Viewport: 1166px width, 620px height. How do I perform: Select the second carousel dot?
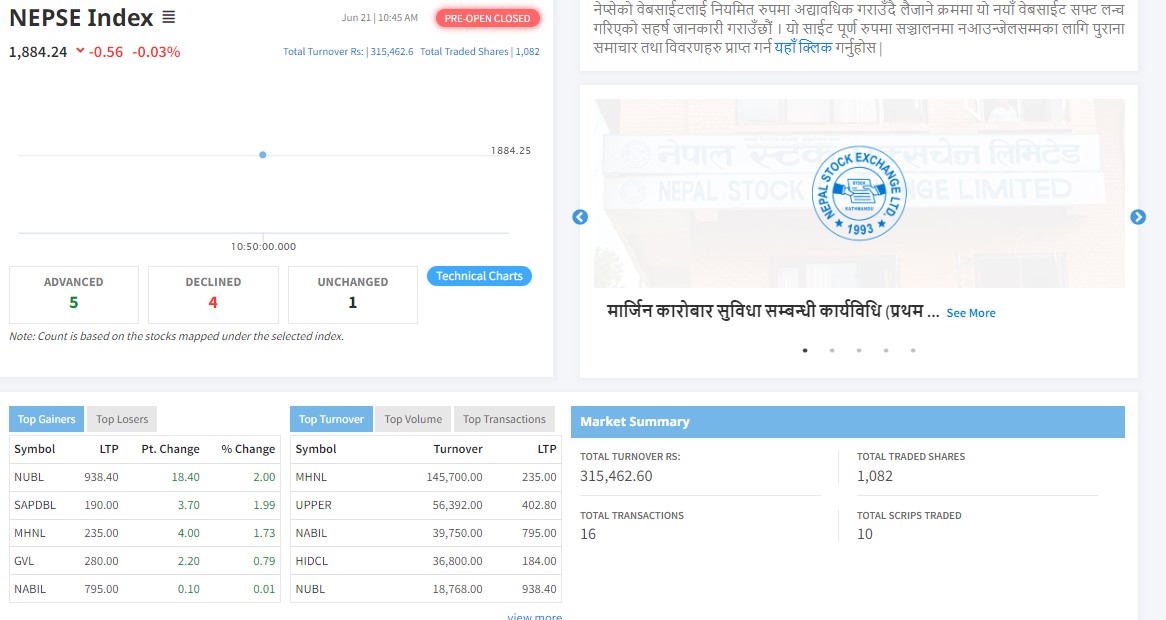point(832,350)
